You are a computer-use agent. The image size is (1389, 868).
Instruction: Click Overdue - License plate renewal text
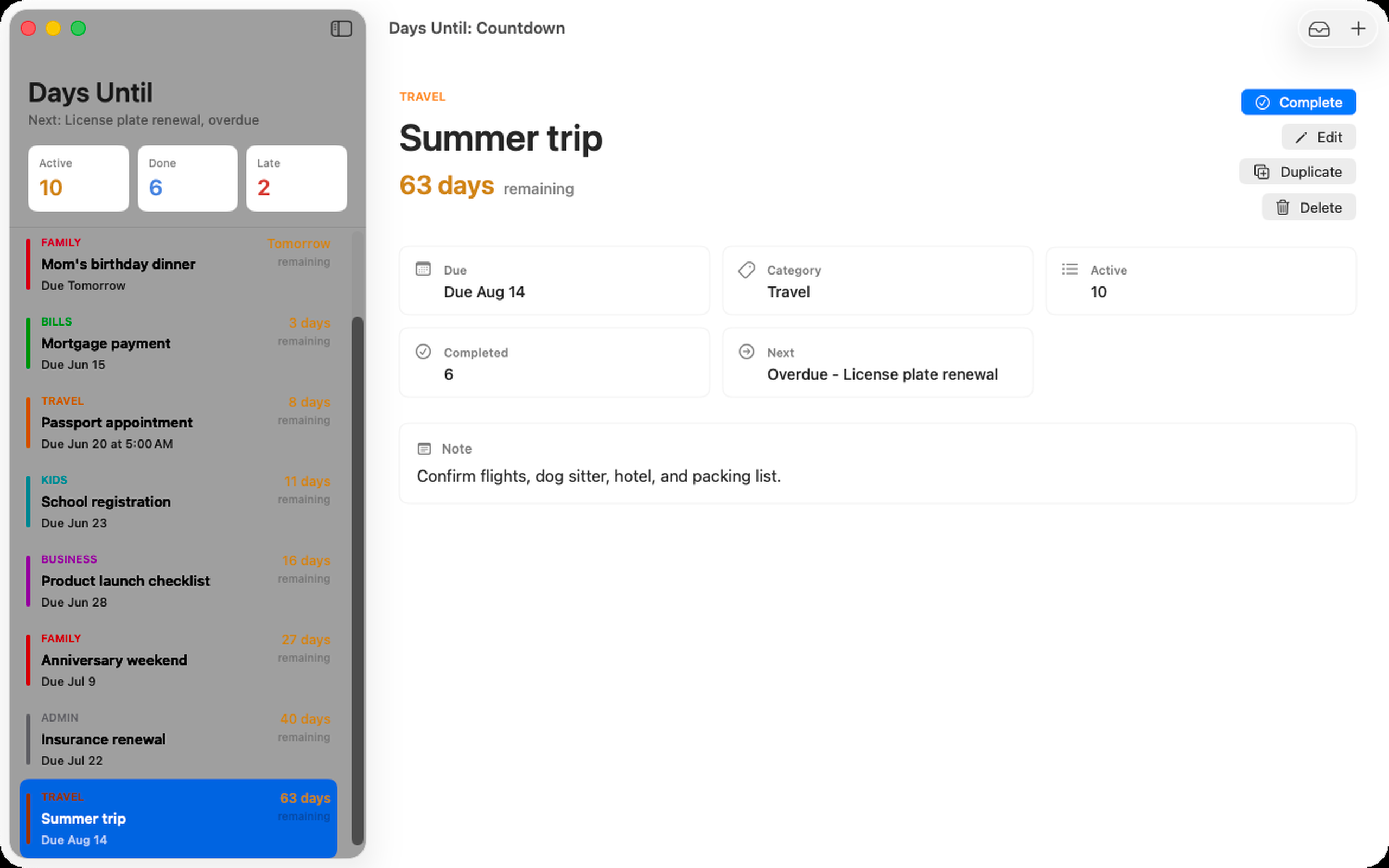[x=882, y=374]
